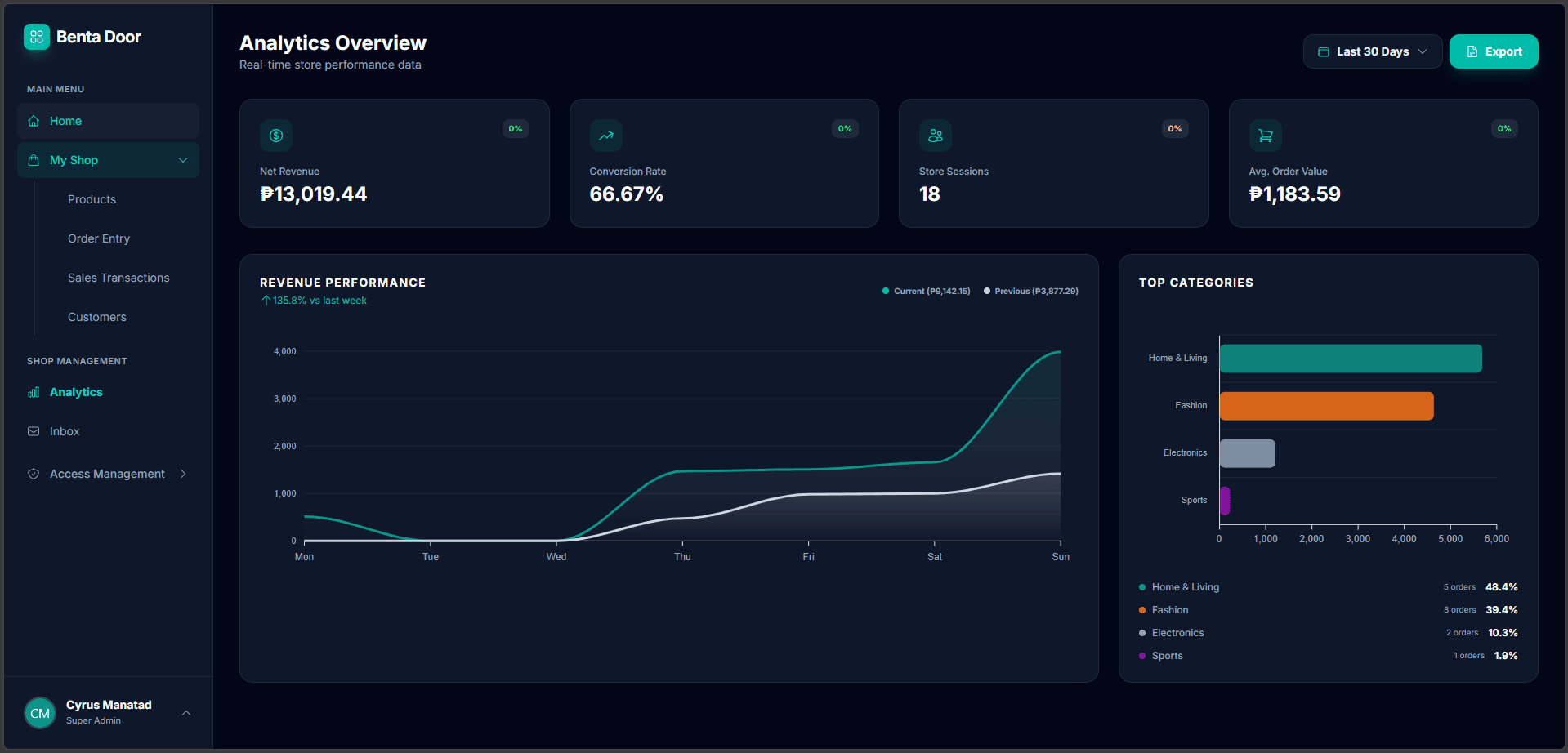Go to Sales Transactions
This screenshot has height=753, width=1568.
pos(118,278)
